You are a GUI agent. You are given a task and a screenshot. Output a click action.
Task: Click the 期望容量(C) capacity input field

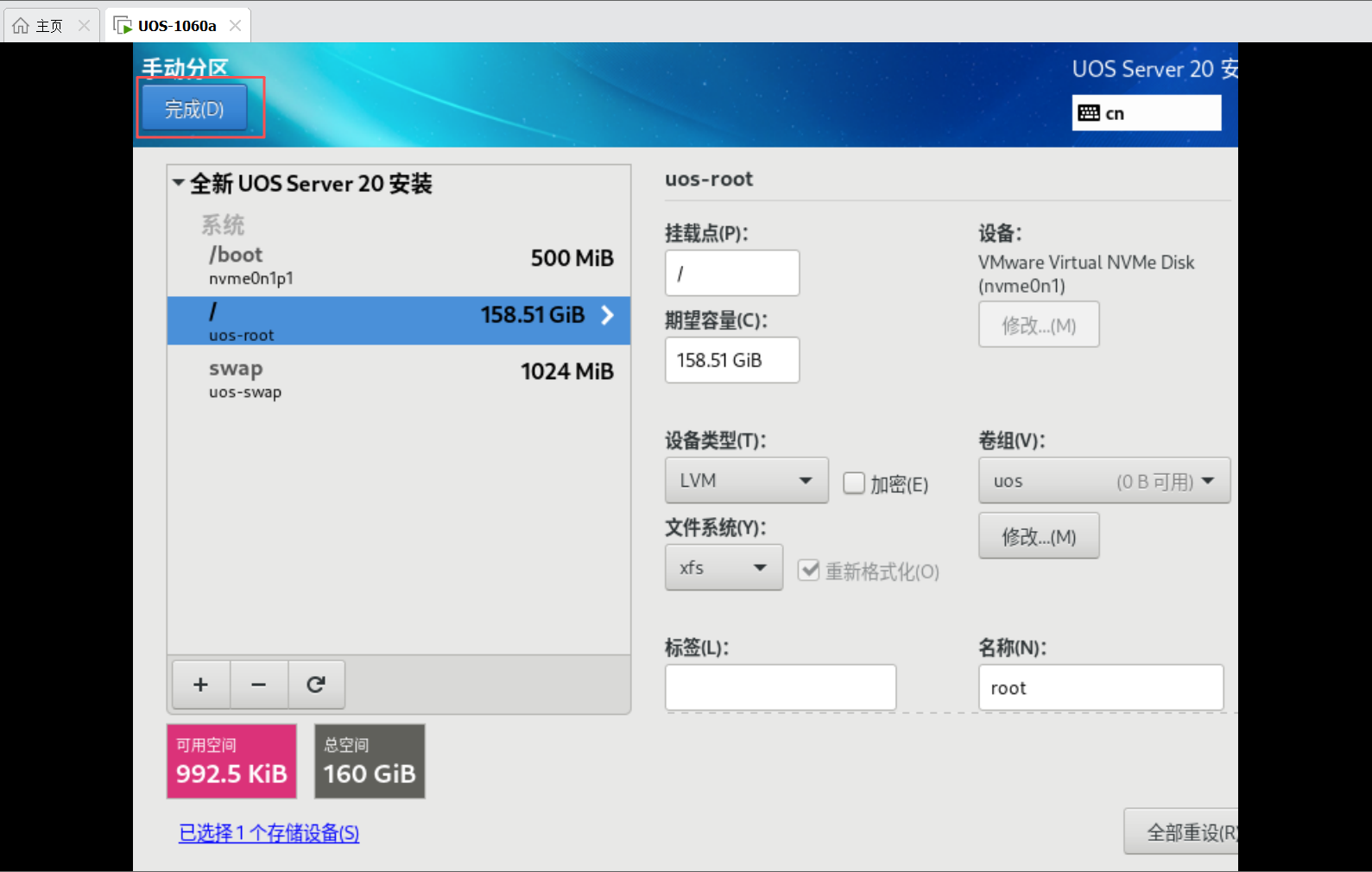coord(732,360)
